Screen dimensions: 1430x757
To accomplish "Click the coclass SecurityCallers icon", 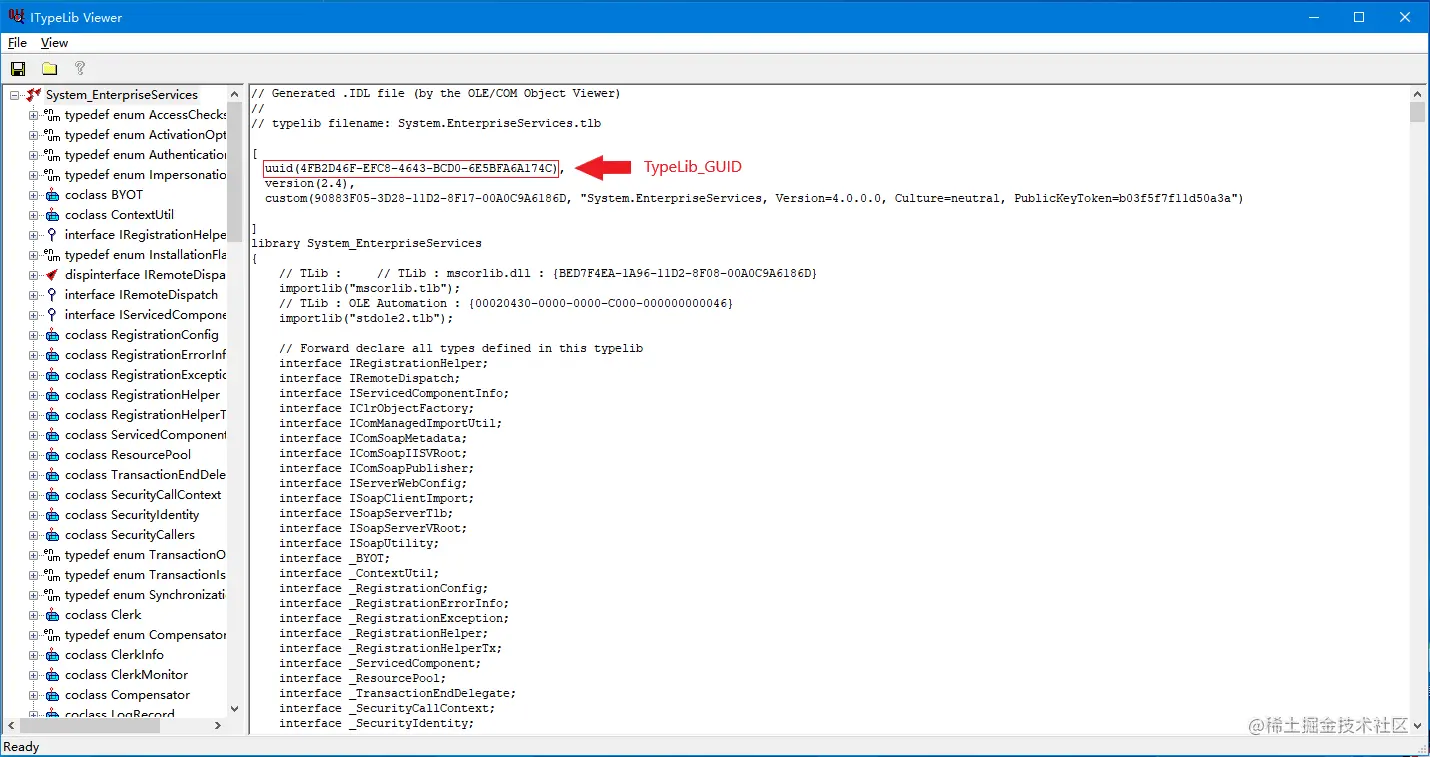I will pos(52,535).
